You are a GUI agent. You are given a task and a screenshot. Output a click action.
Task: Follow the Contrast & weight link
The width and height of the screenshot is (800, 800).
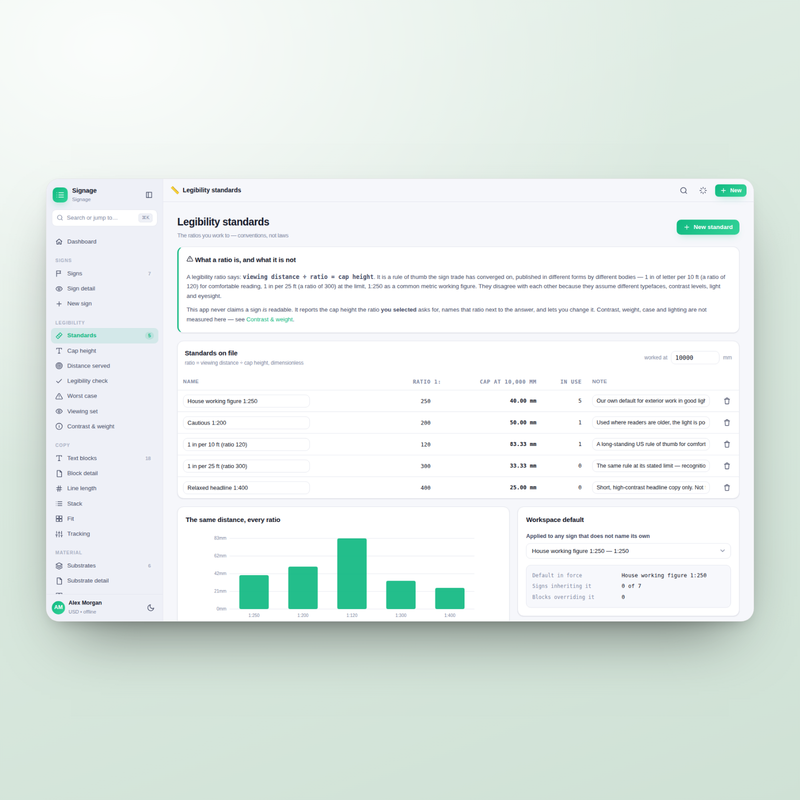269,319
